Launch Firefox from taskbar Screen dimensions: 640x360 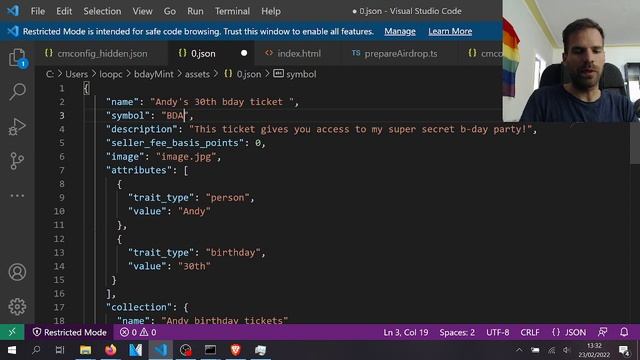click(111, 350)
